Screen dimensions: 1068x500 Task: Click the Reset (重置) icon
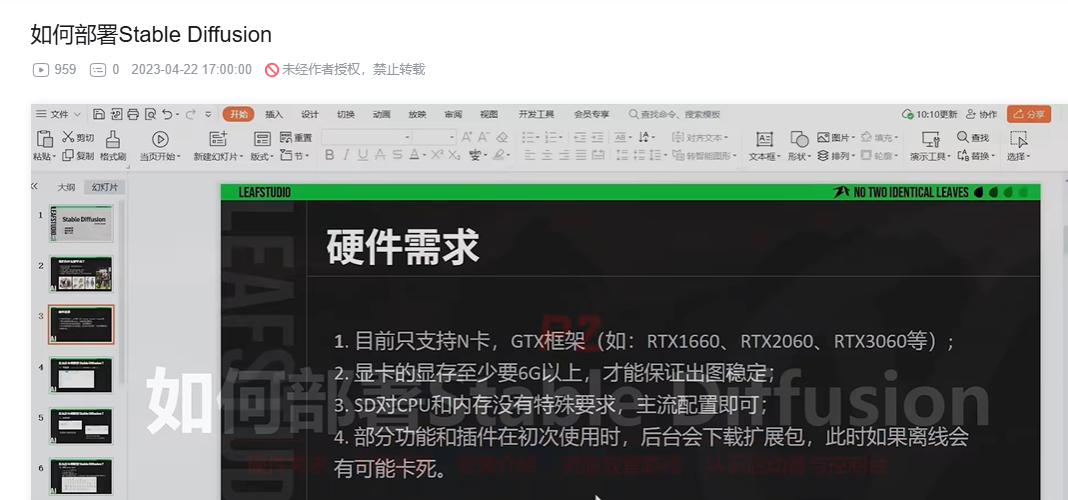(x=285, y=137)
